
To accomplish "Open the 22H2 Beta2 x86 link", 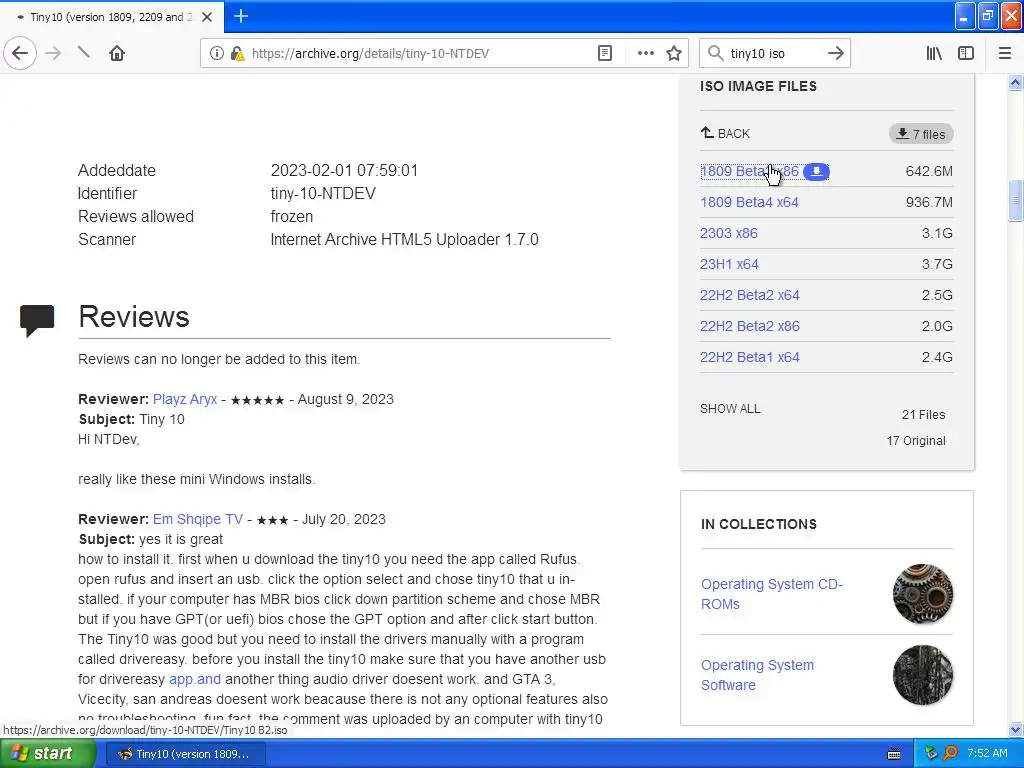I will [x=750, y=326].
